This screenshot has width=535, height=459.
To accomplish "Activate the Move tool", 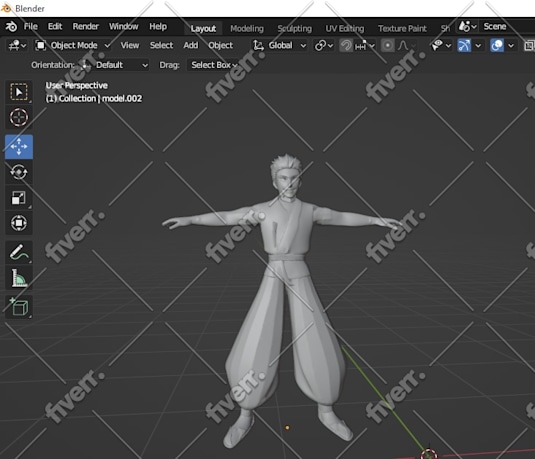I will [x=19, y=146].
